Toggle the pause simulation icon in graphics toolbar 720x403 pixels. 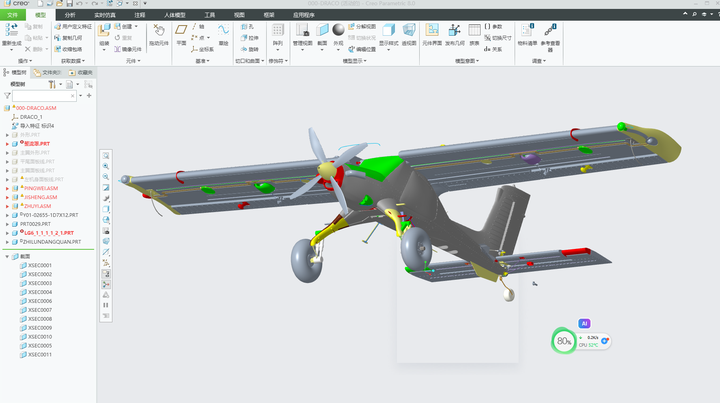[106, 305]
